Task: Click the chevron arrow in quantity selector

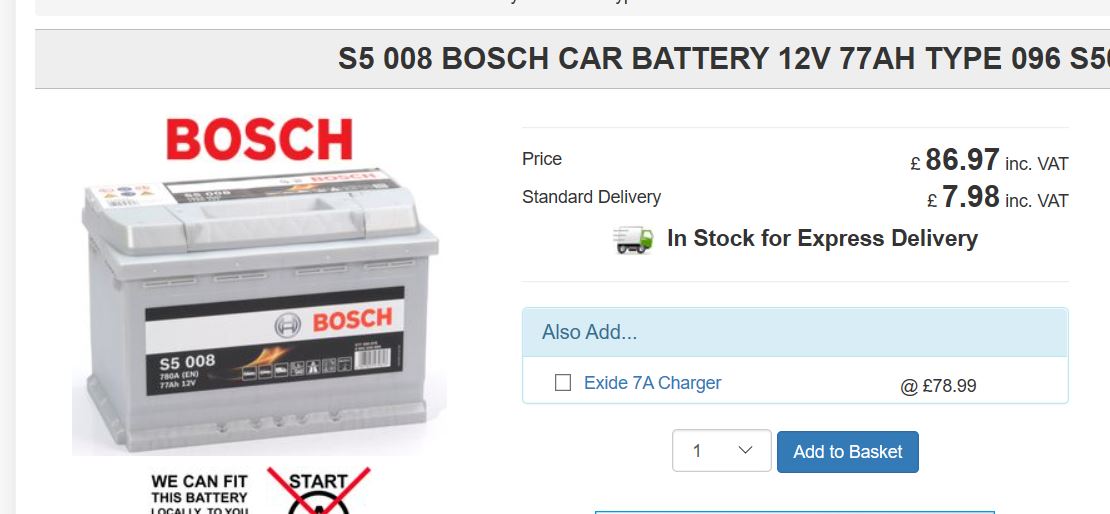Action: pos(745,450)
